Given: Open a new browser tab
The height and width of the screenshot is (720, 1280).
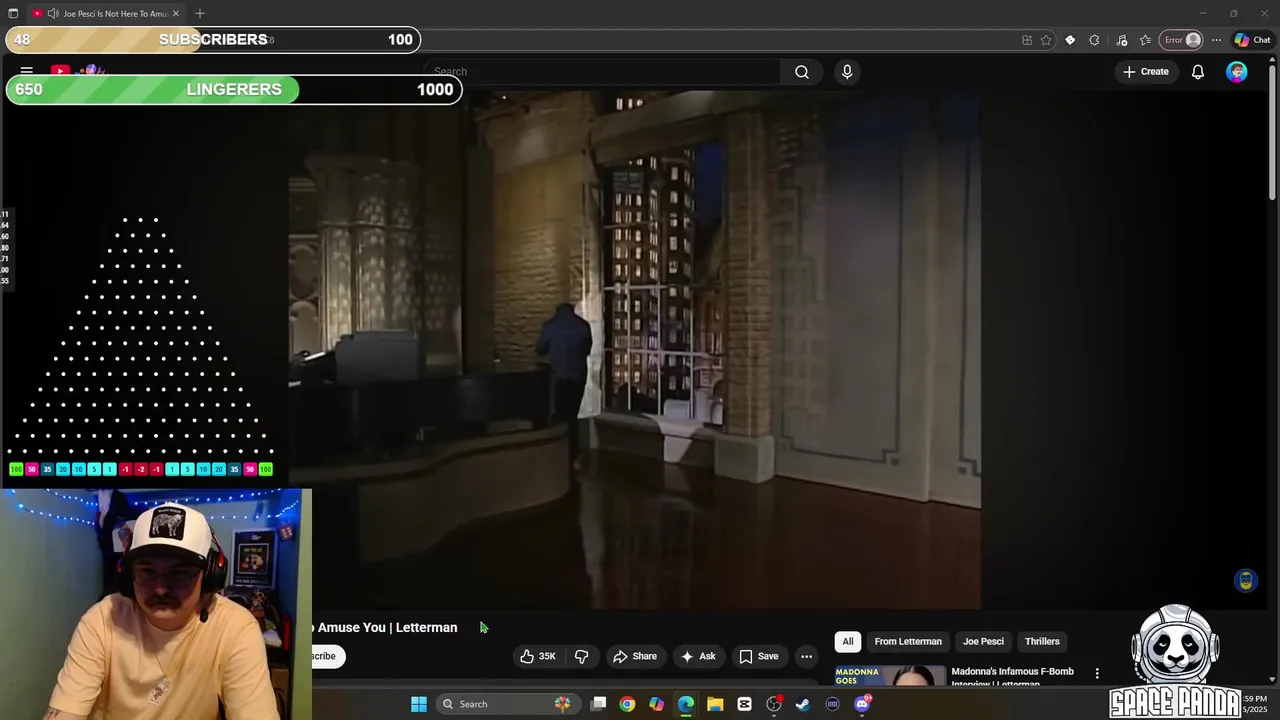Looking at the screenshot, I should (200, 14).
